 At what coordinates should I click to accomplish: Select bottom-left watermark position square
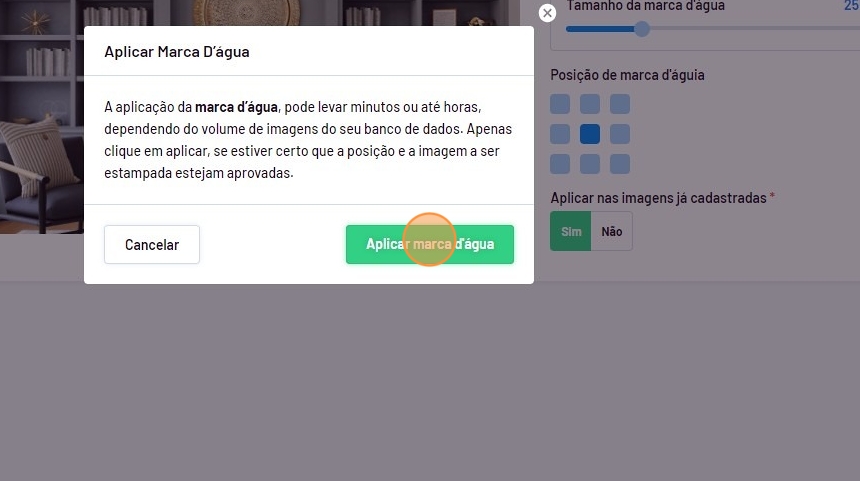tap(560, 163)
